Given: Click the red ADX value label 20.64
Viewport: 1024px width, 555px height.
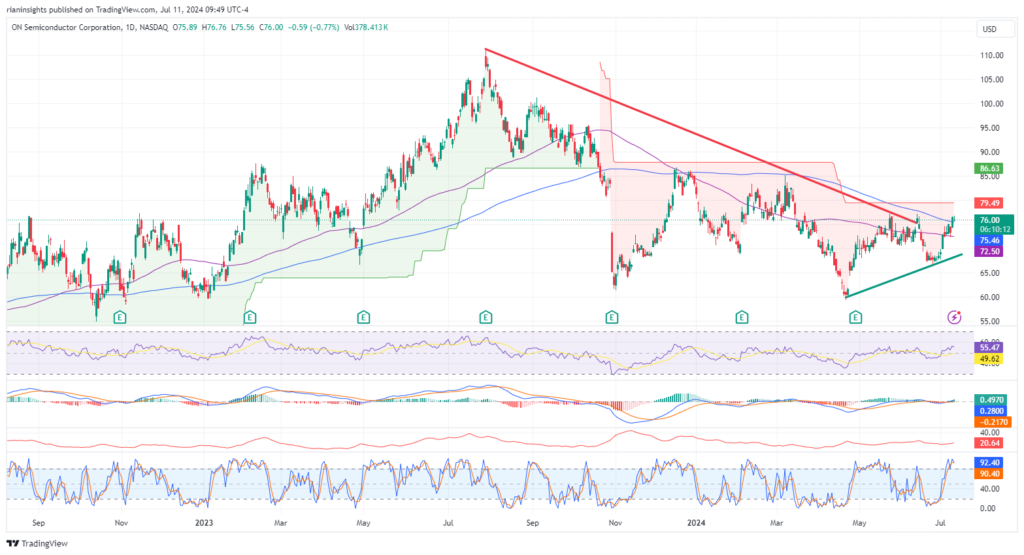Looking at the screenshot, I should pyautogui.click(x=989, y=443).
